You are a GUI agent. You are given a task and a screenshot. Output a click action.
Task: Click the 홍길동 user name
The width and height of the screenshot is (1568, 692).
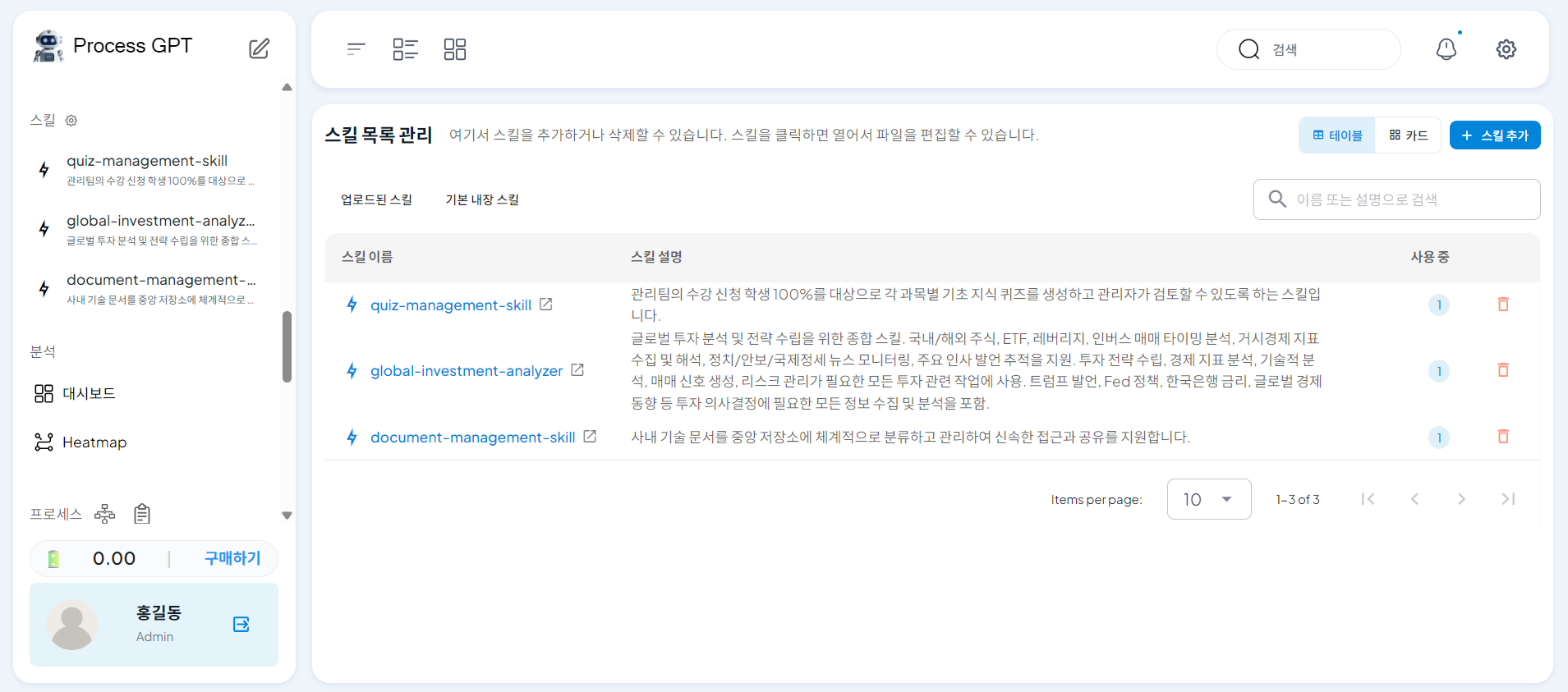coord(159,612)
